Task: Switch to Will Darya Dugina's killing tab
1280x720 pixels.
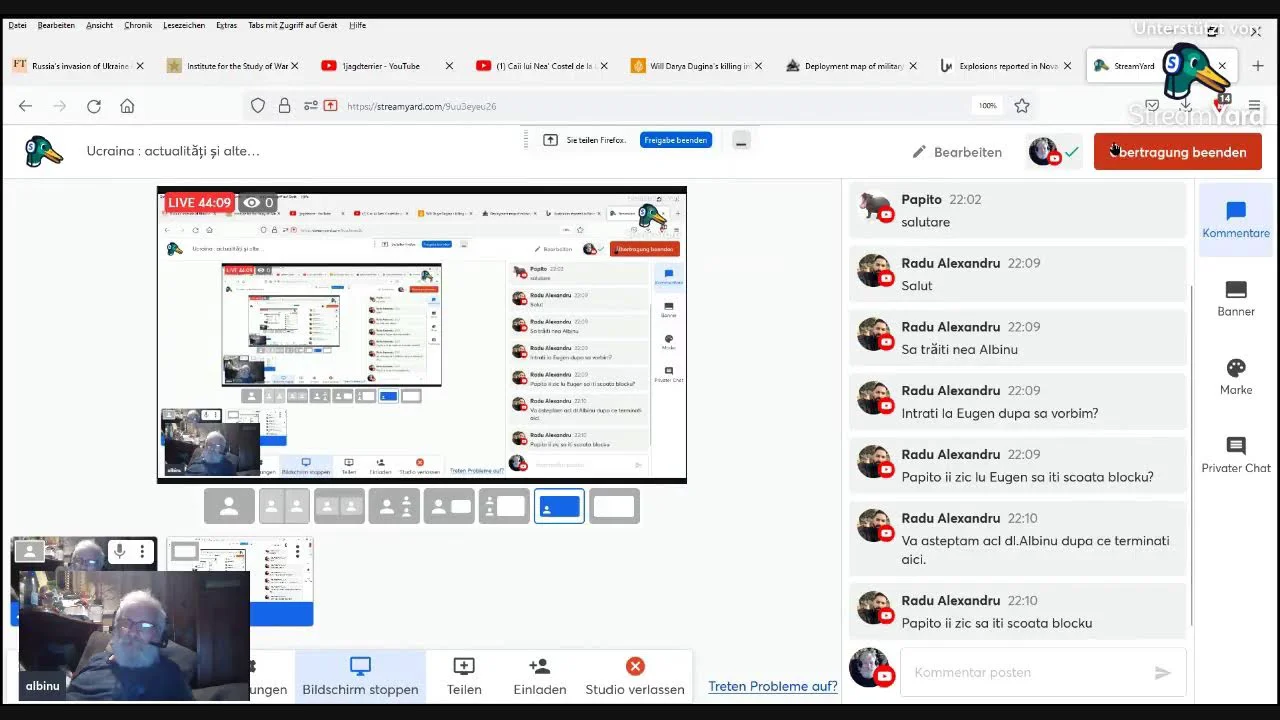Action: click(696, 66)
